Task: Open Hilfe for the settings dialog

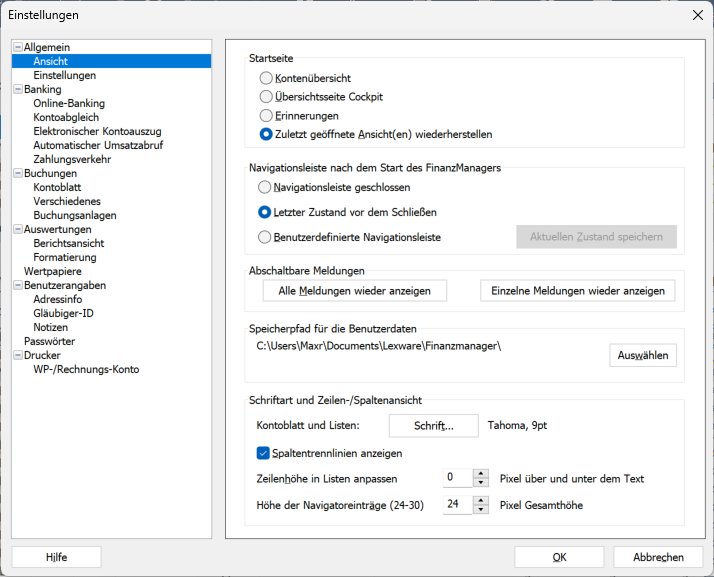Action: pyautogui.click(x=56, y=557)
